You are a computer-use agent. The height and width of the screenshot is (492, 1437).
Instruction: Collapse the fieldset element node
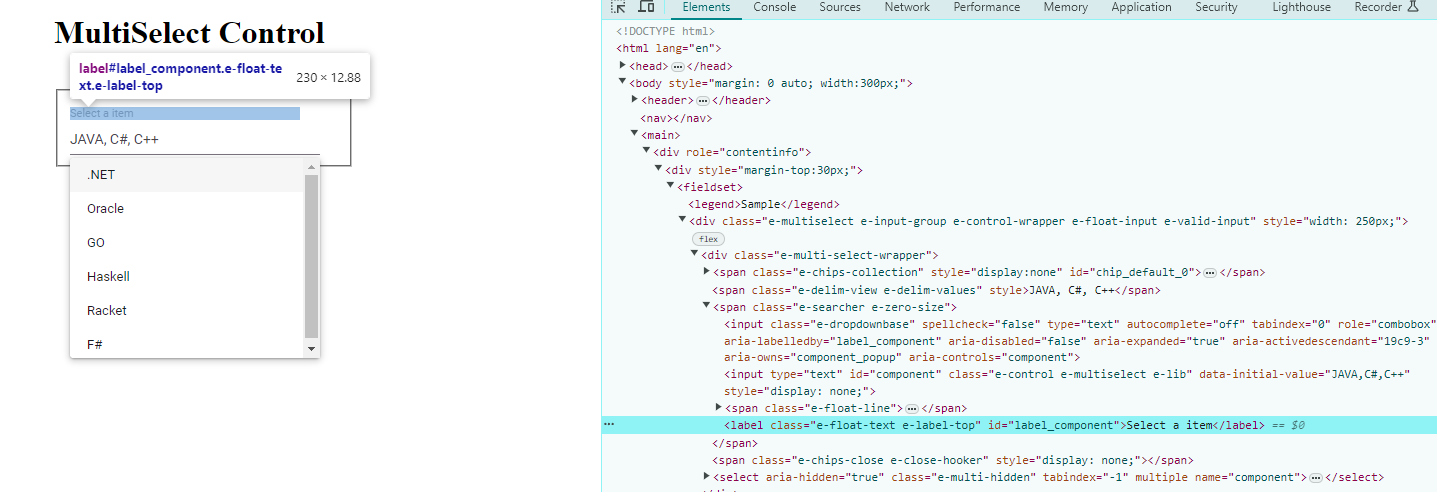671,186
